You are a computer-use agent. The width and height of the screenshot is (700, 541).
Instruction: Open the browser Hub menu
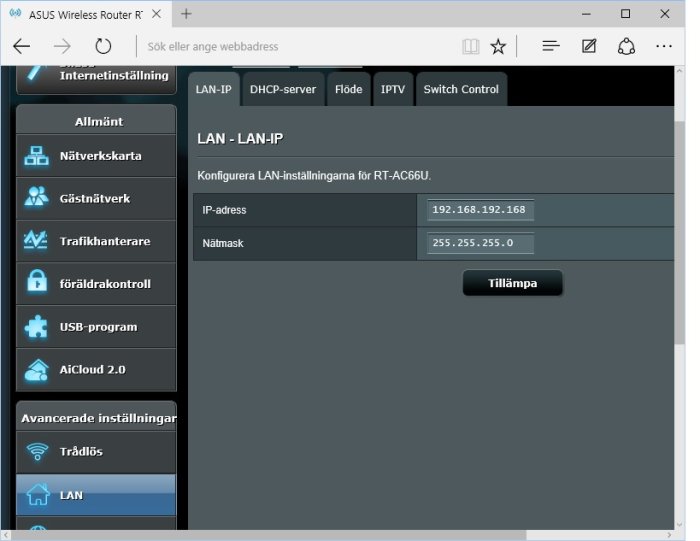[550, 46]
